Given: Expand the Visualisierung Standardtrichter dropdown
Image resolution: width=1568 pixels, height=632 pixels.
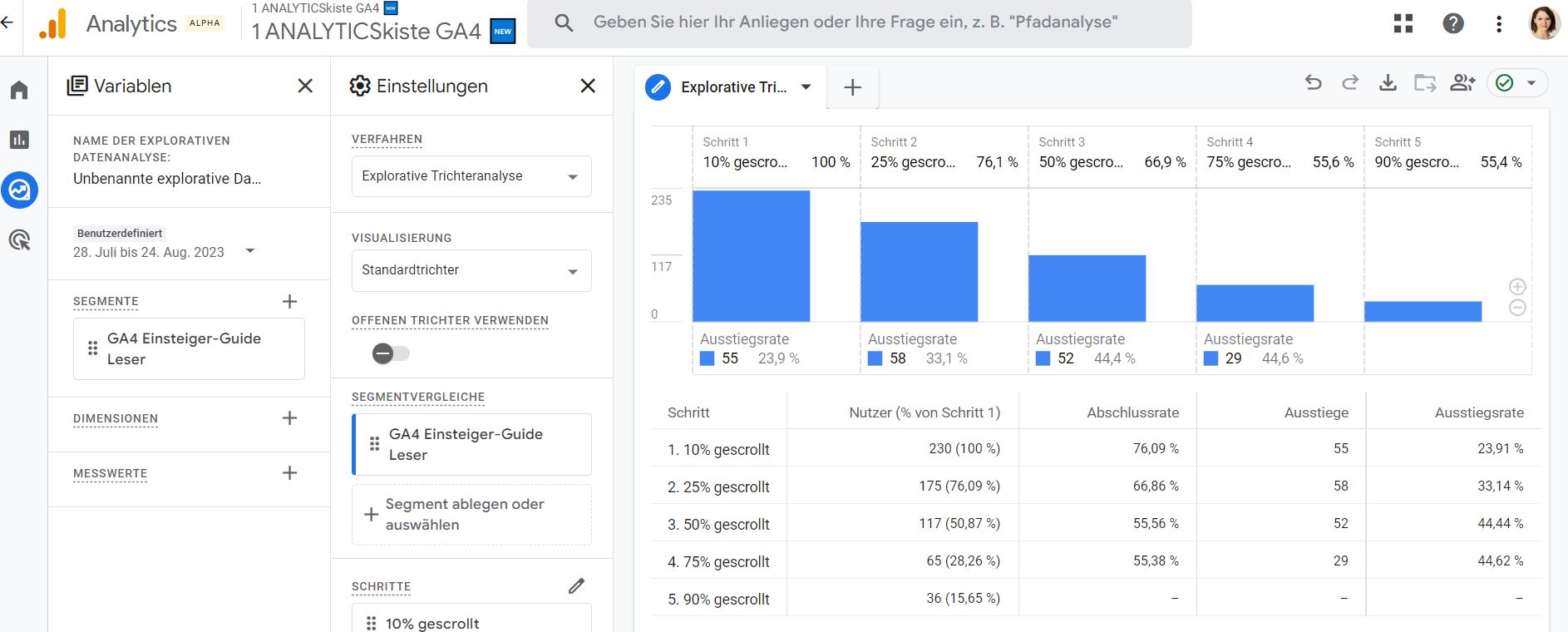Looking at the screenshot, I should click(471, 270).
